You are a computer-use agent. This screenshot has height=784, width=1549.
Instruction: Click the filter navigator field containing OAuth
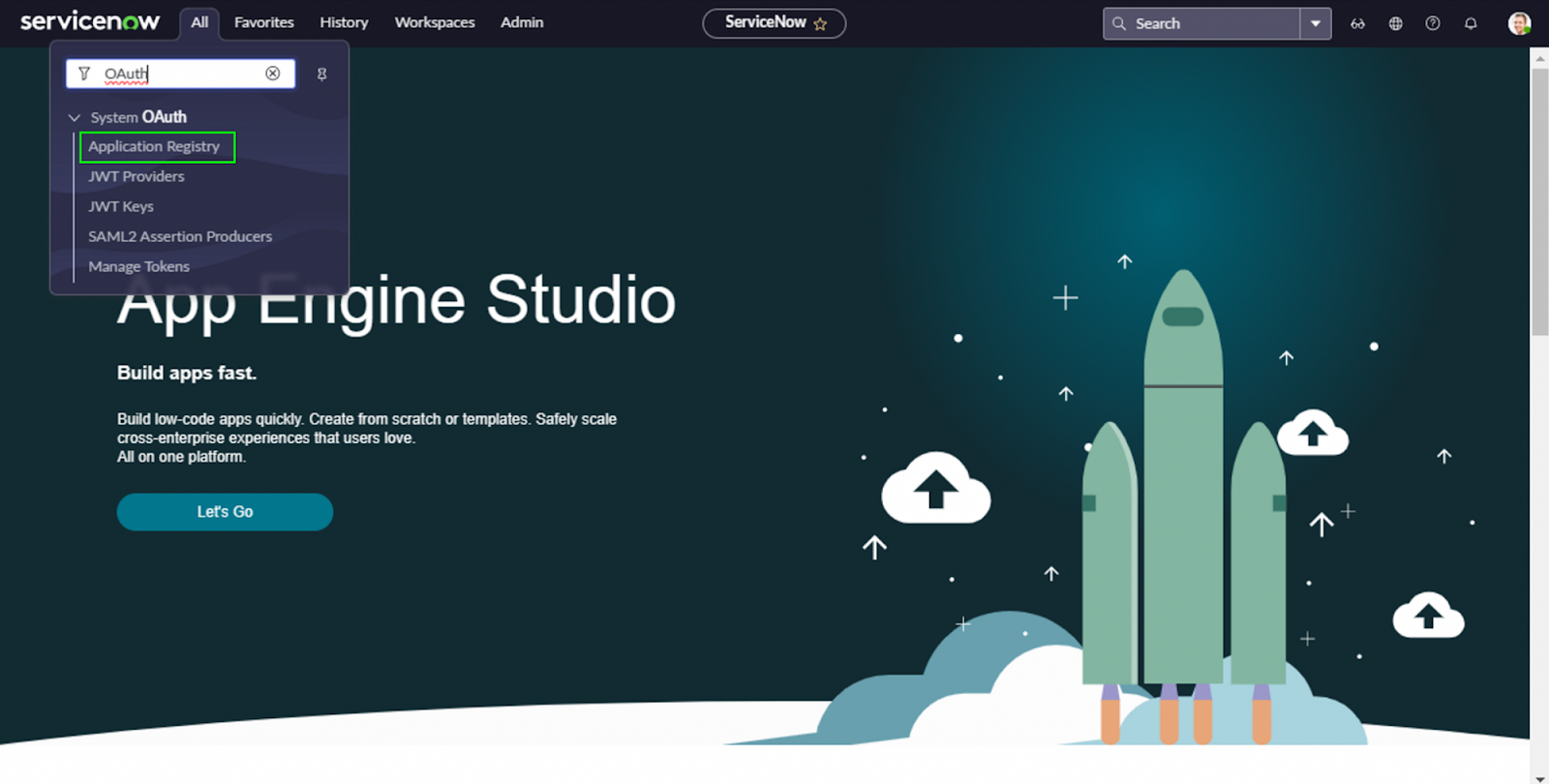point(181,74)
